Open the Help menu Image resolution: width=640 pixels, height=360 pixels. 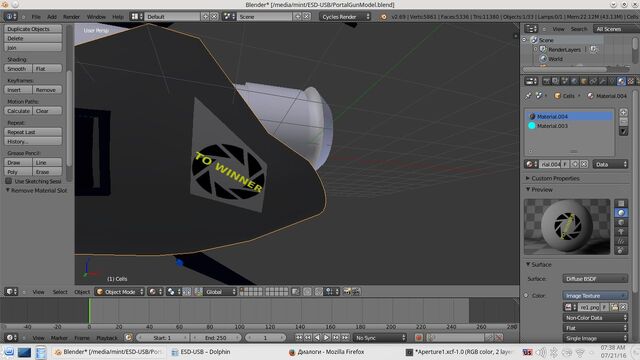[x=118, y=17]
